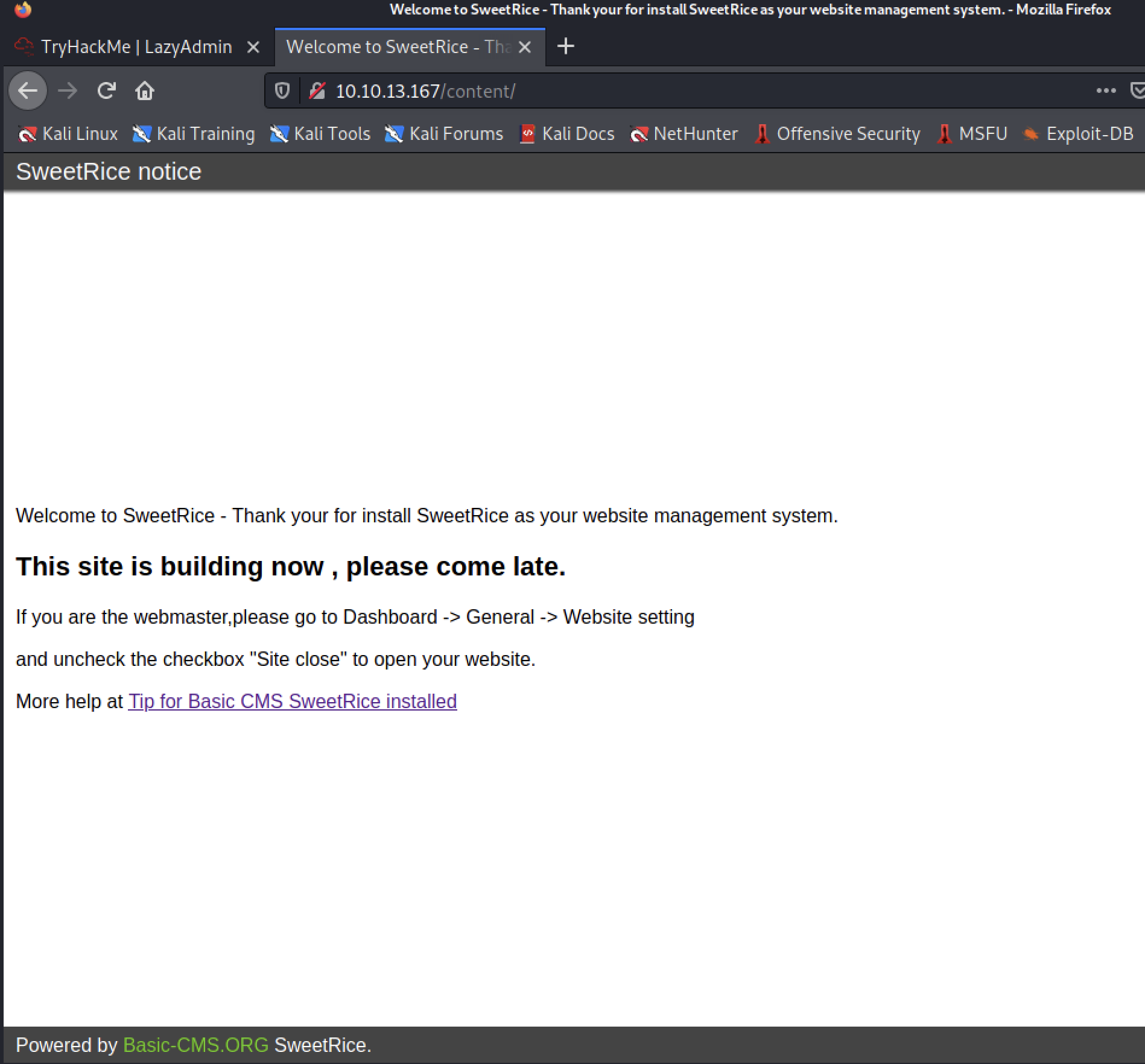Open Kali Forums bookmark
1145x1064 pixels.
tap(443, 134)
